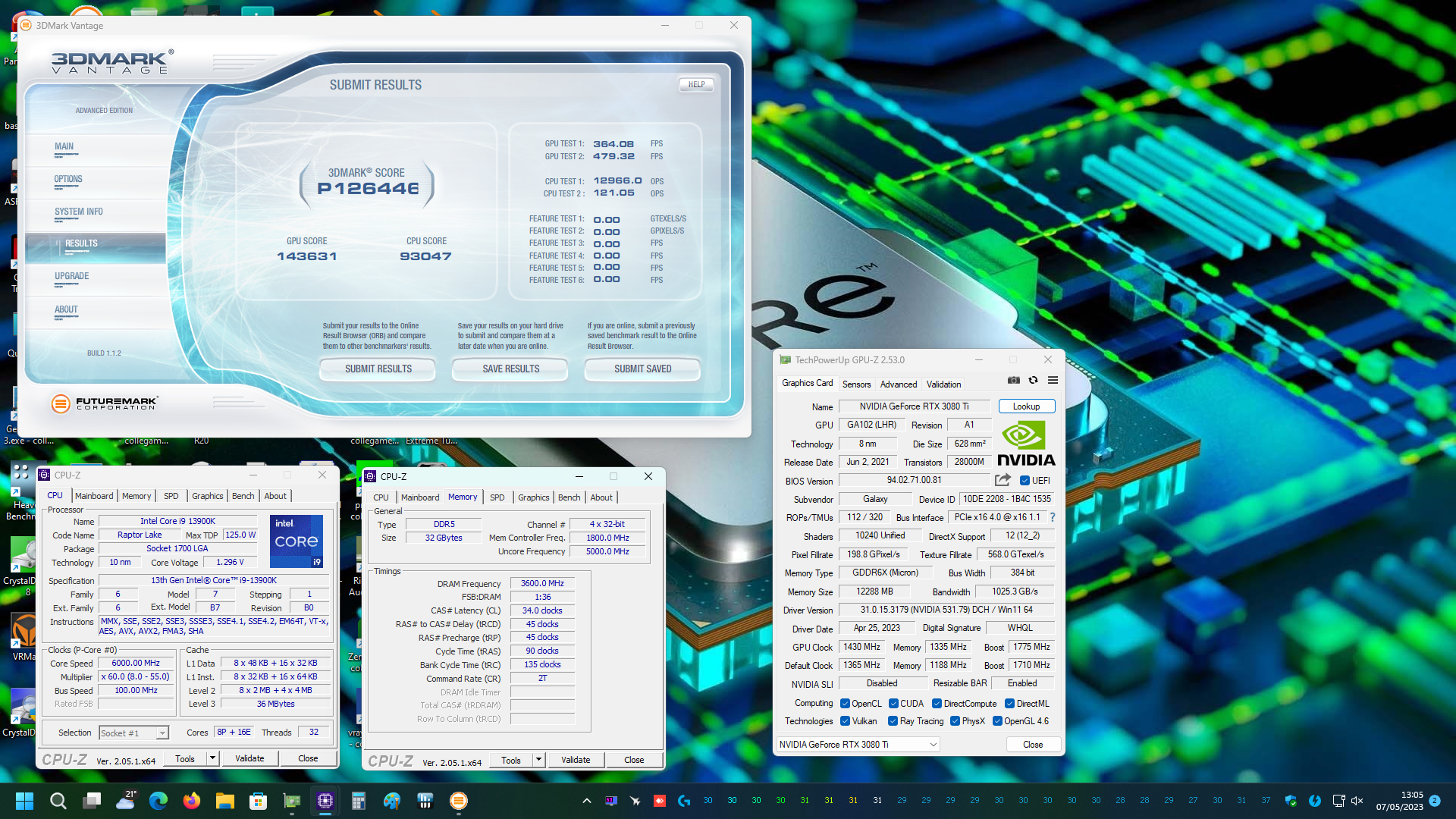Image resolution: width=1456 pixels, height=819 pixels.
Task: Switch to CPU-Z via its taskbar icon
Action: coord(325,801)
